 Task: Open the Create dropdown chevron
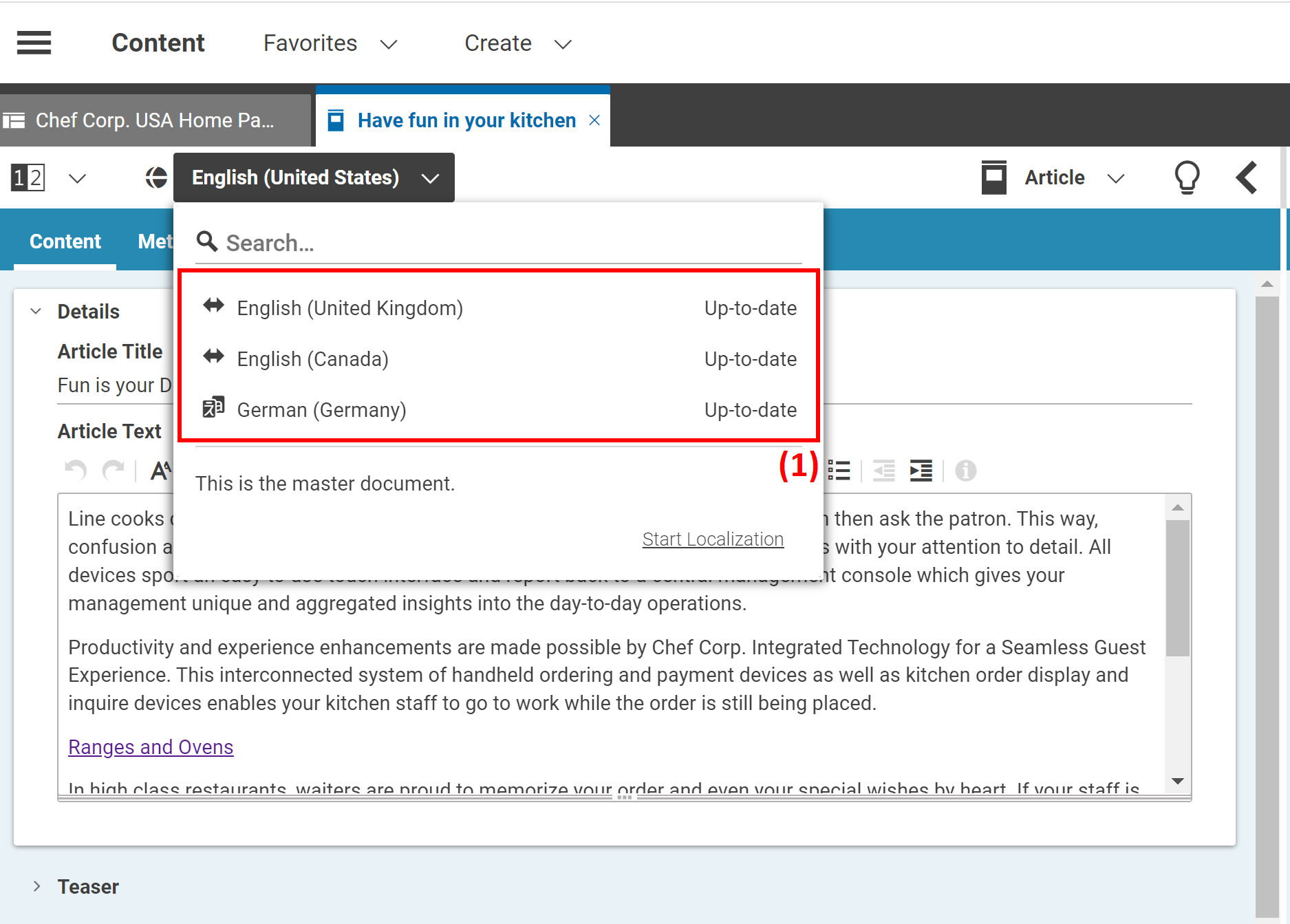(563, 44)
